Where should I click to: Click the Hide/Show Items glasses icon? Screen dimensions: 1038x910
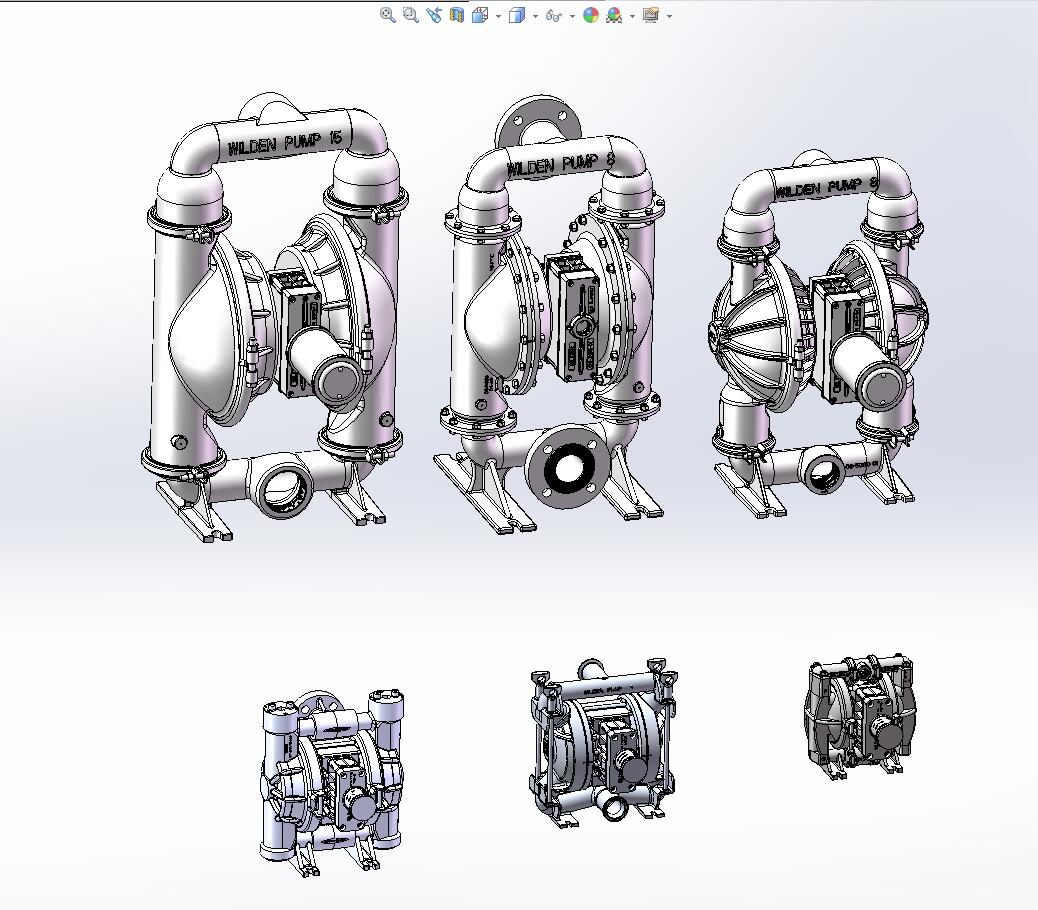tap(554, 15)
